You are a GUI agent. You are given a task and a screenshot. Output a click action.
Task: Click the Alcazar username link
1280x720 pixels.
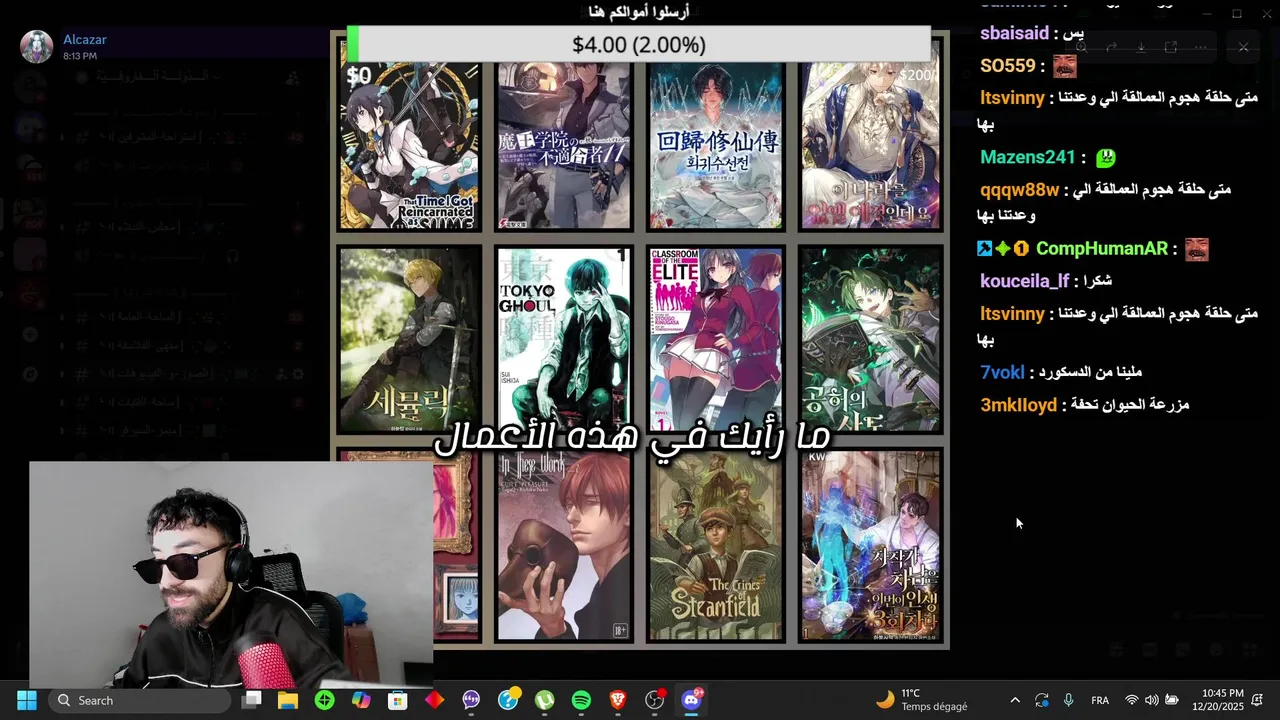85,40
